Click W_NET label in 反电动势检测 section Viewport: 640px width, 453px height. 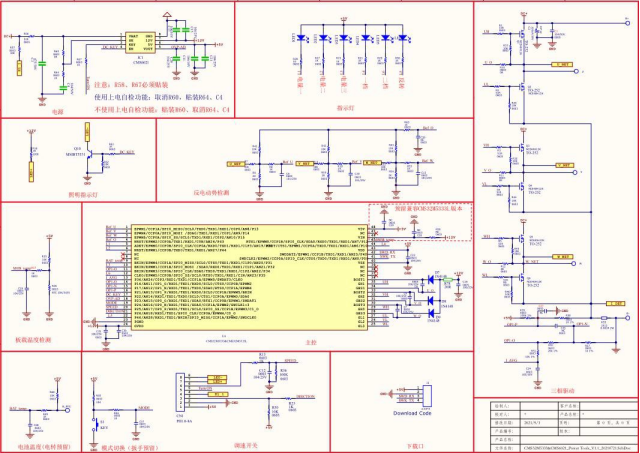[373, 162]
